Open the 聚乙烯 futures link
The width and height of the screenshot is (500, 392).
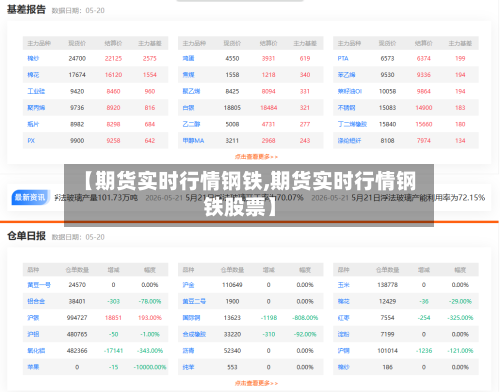coord(191,91)
